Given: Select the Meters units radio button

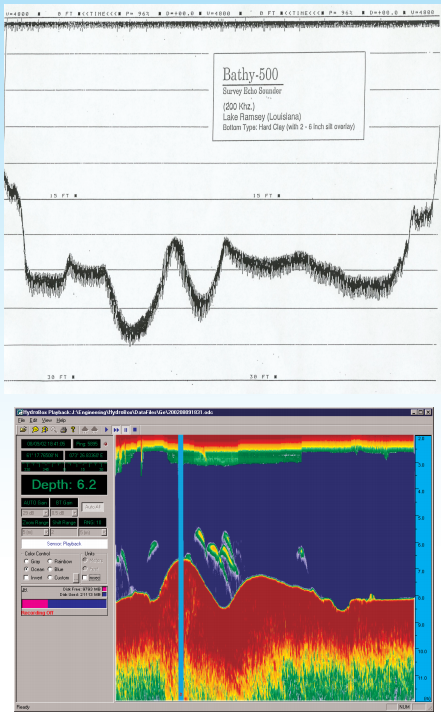Looking at the screenshot, I should (x=85, y=560).
